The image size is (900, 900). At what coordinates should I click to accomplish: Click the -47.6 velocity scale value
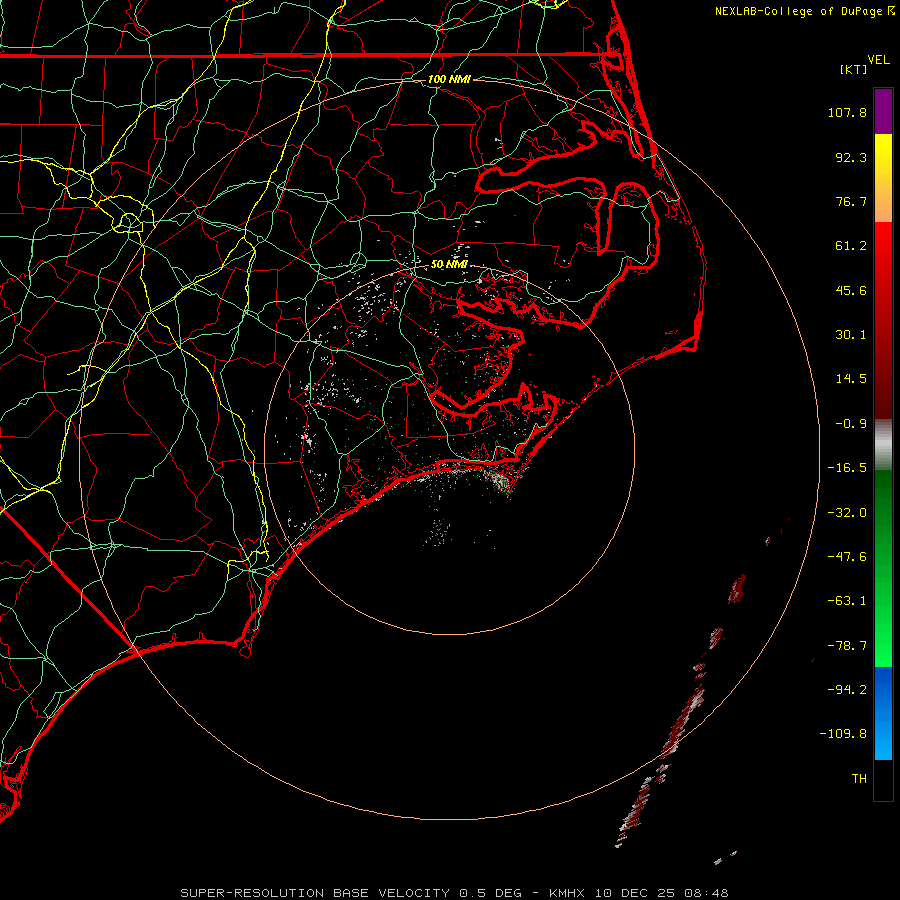click(847, 557)
